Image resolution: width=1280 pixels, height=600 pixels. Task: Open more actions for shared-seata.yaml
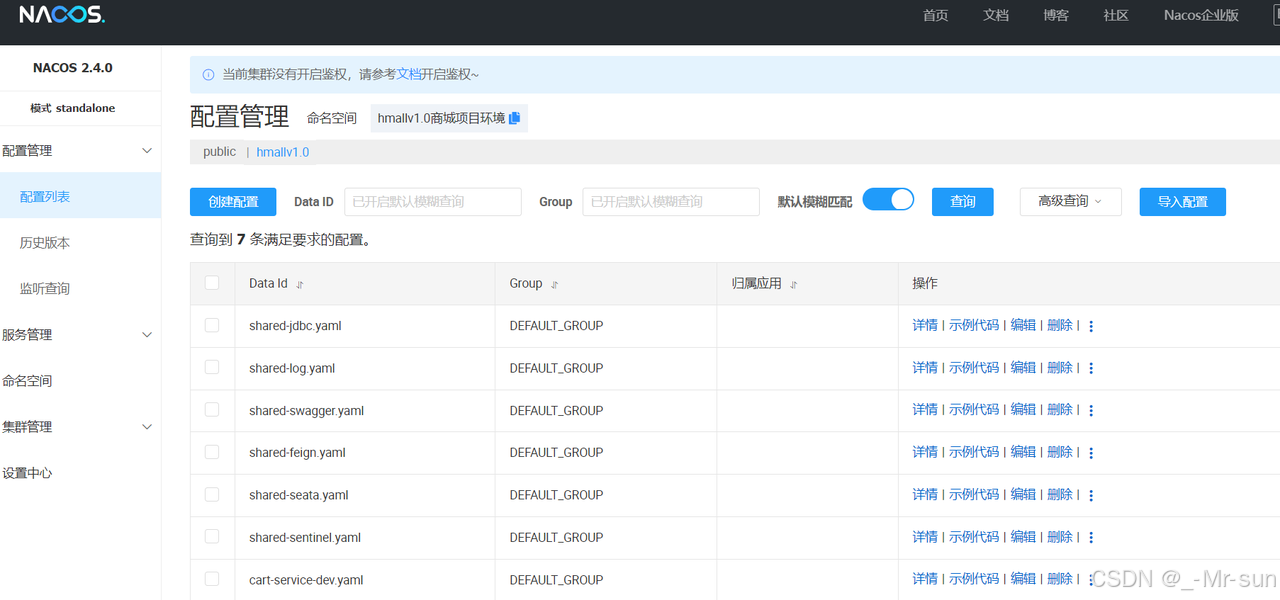coord(1091,495)
